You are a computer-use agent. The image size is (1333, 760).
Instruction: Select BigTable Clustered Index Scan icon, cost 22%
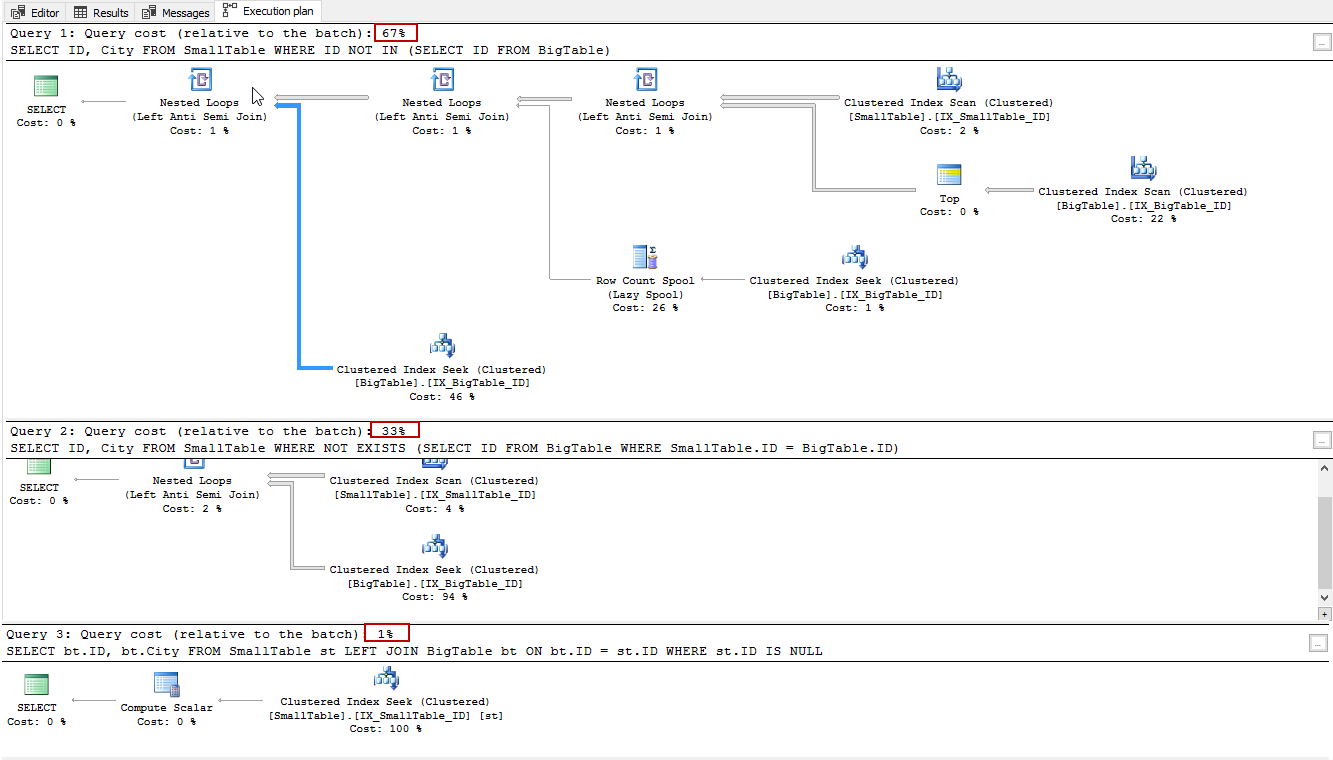1143,169
